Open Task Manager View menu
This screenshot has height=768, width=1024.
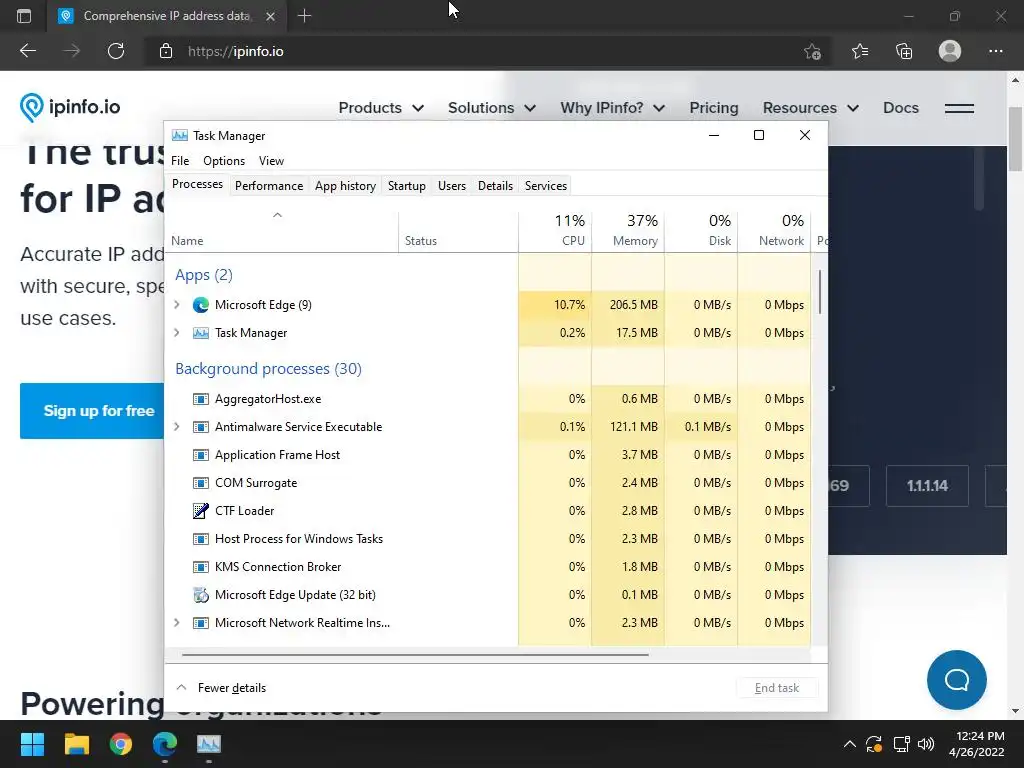point(271,161)
